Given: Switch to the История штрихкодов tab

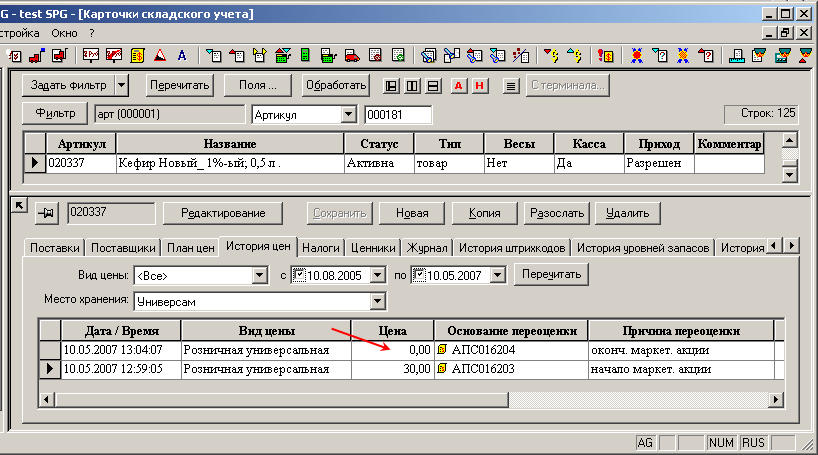Looking at the screenshot, I should click(x=512, y=248).
